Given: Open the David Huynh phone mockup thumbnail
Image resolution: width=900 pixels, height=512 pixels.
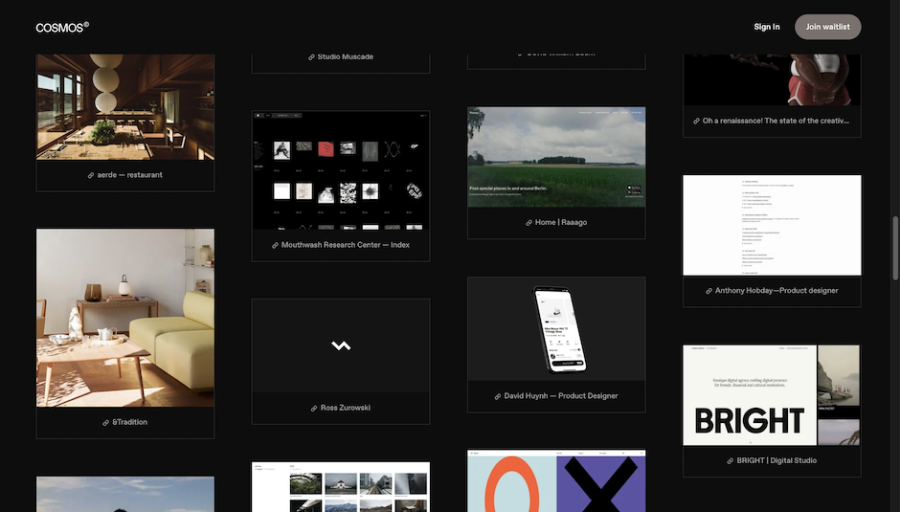Looking at the screenshot, I should point(556,329).
